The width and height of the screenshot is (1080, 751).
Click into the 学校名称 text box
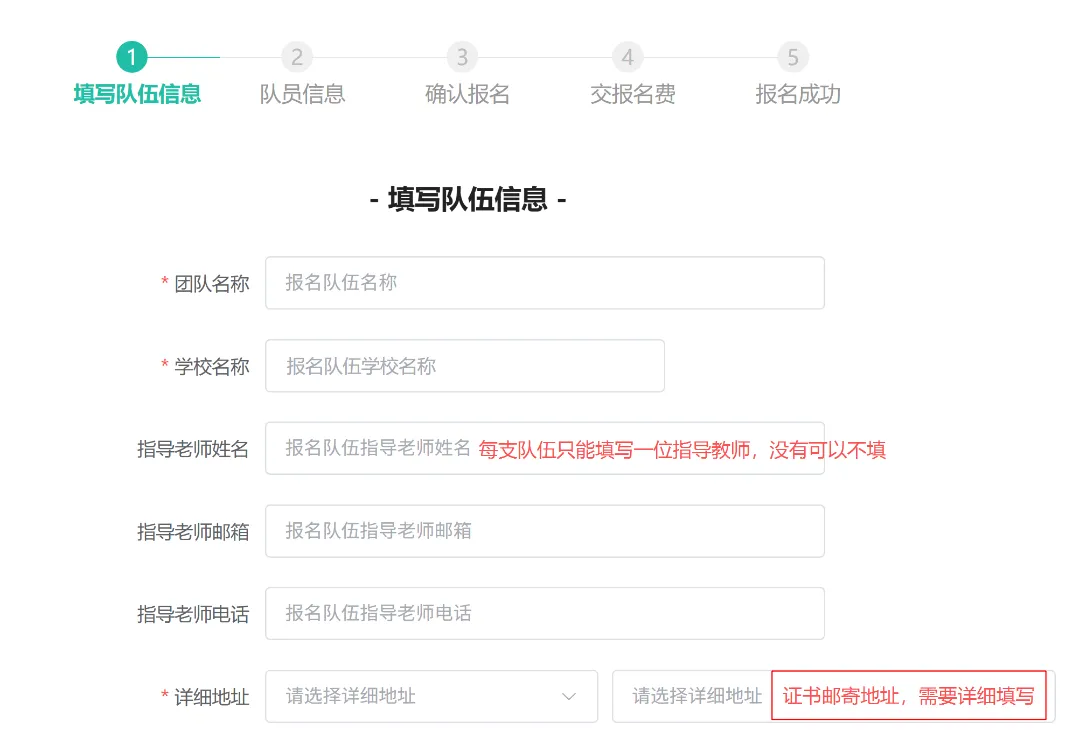click(x=464, y=366)
